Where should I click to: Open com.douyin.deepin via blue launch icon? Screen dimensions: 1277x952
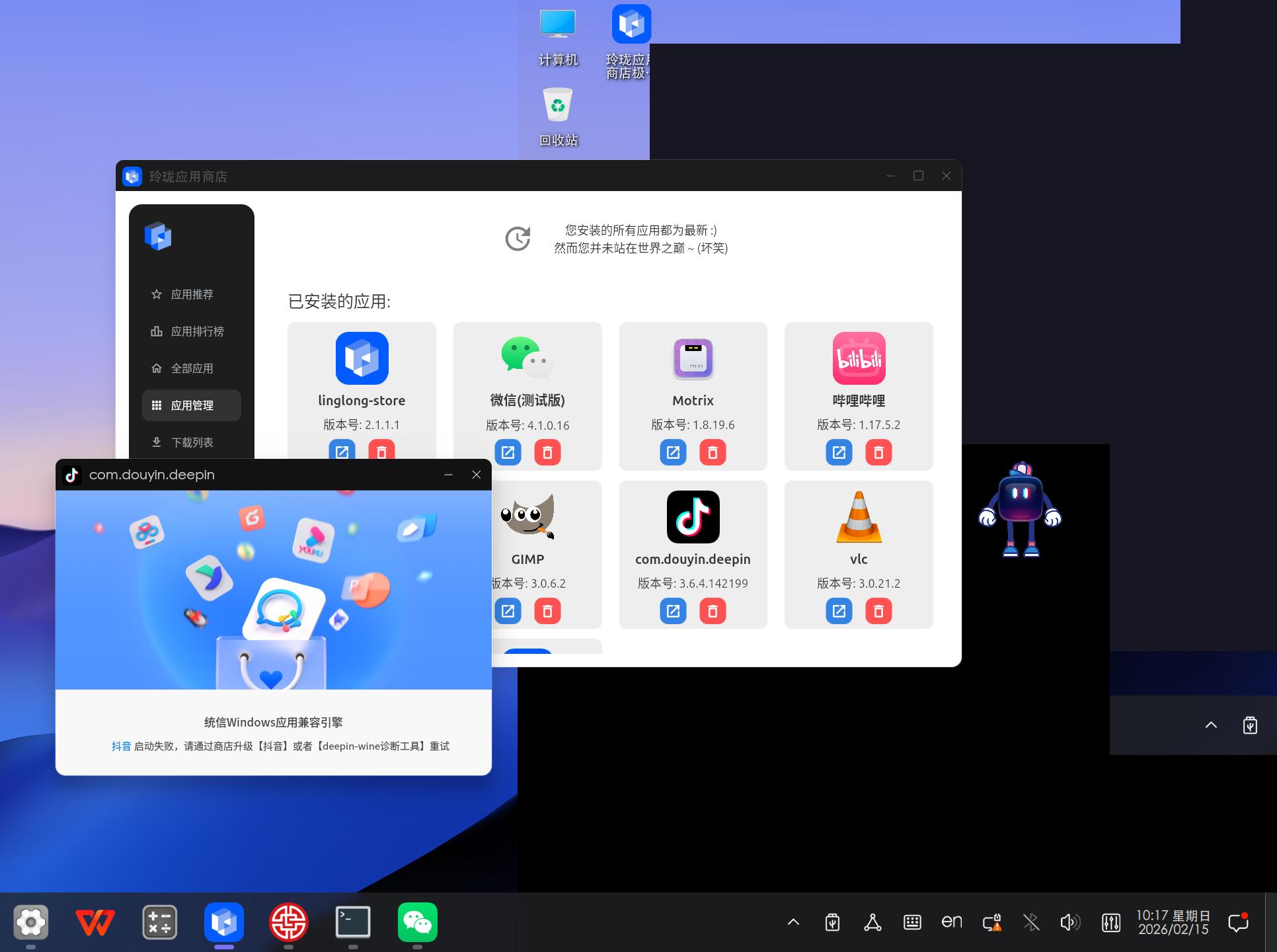click(x=673, y=612)
